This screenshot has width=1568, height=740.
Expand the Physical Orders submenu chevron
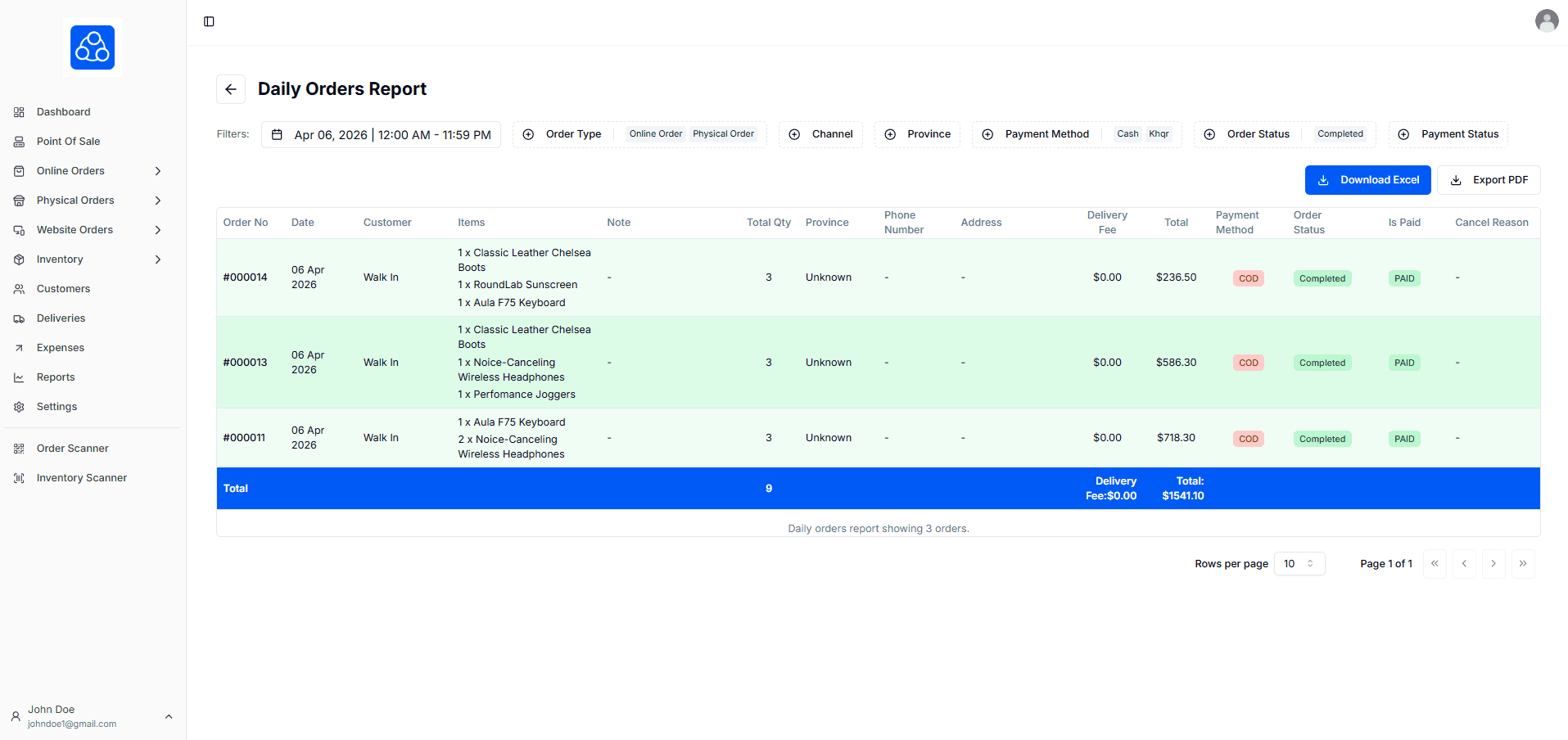click(x=158, y=201)
